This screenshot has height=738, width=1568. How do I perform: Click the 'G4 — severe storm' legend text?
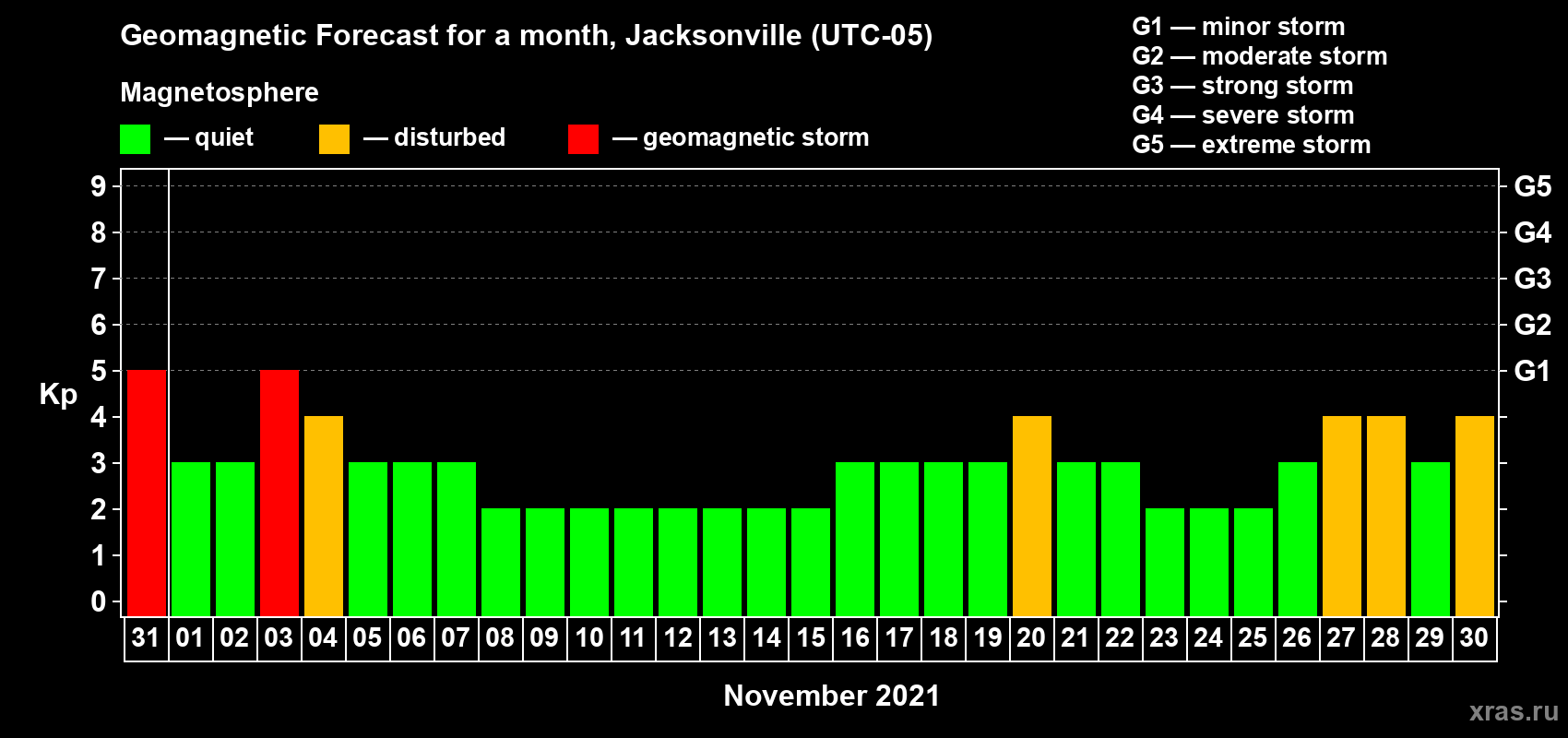pyautogui.click(x=1243, y=115)
